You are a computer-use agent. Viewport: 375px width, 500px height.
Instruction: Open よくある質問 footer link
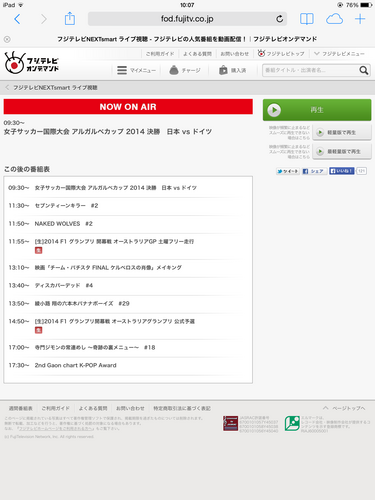point(93,408)
